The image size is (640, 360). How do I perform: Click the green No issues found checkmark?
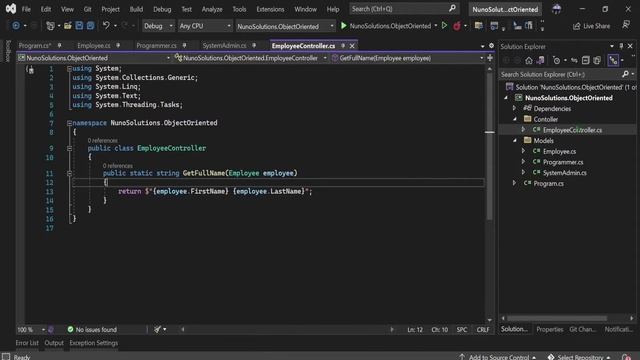tap(70, 329)
